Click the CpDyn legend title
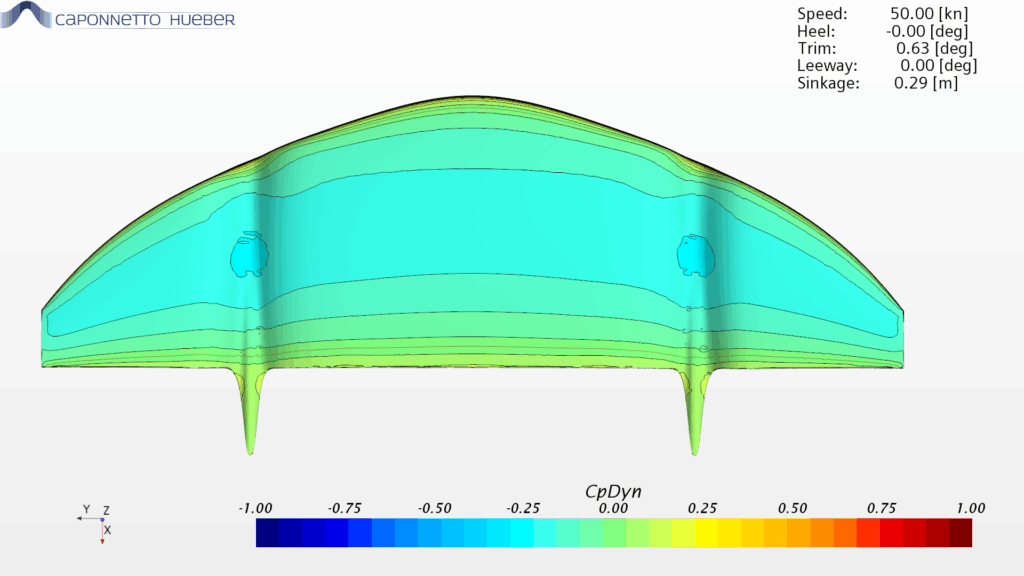 tap(612, 491)
